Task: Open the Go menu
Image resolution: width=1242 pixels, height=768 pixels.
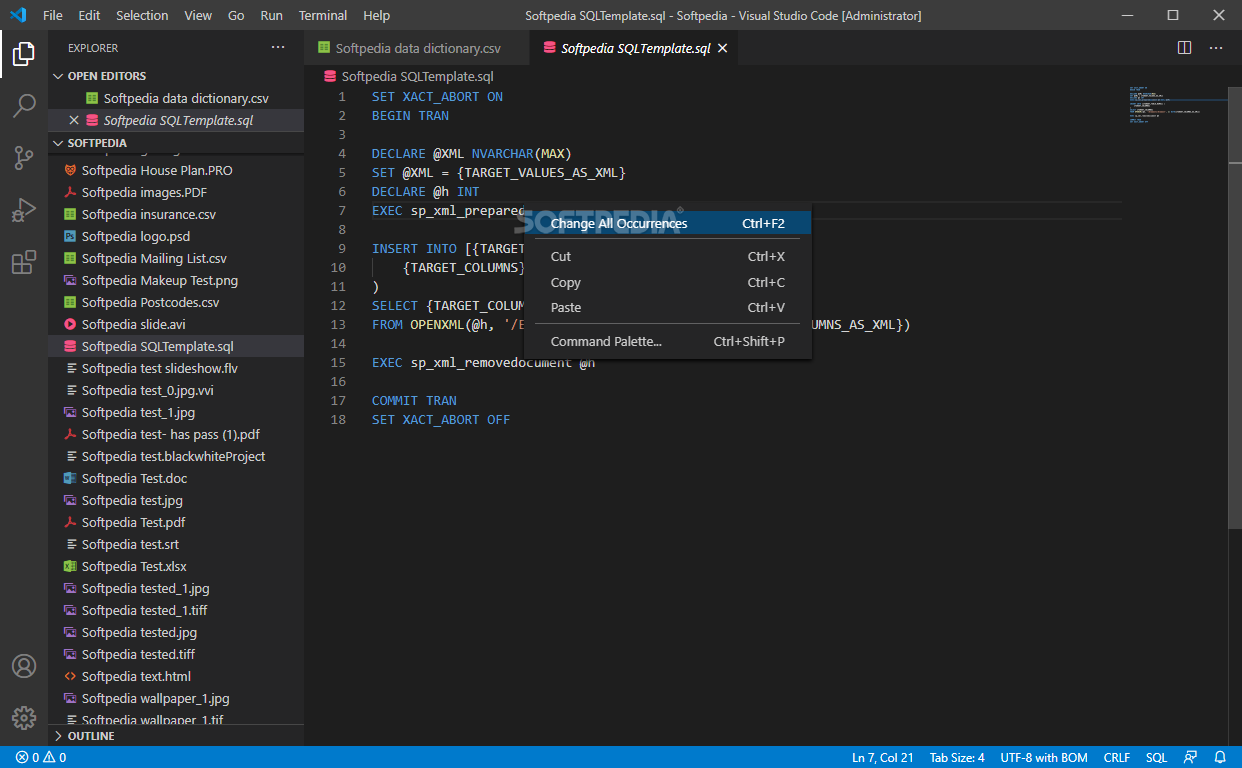Action: [236, 15]
